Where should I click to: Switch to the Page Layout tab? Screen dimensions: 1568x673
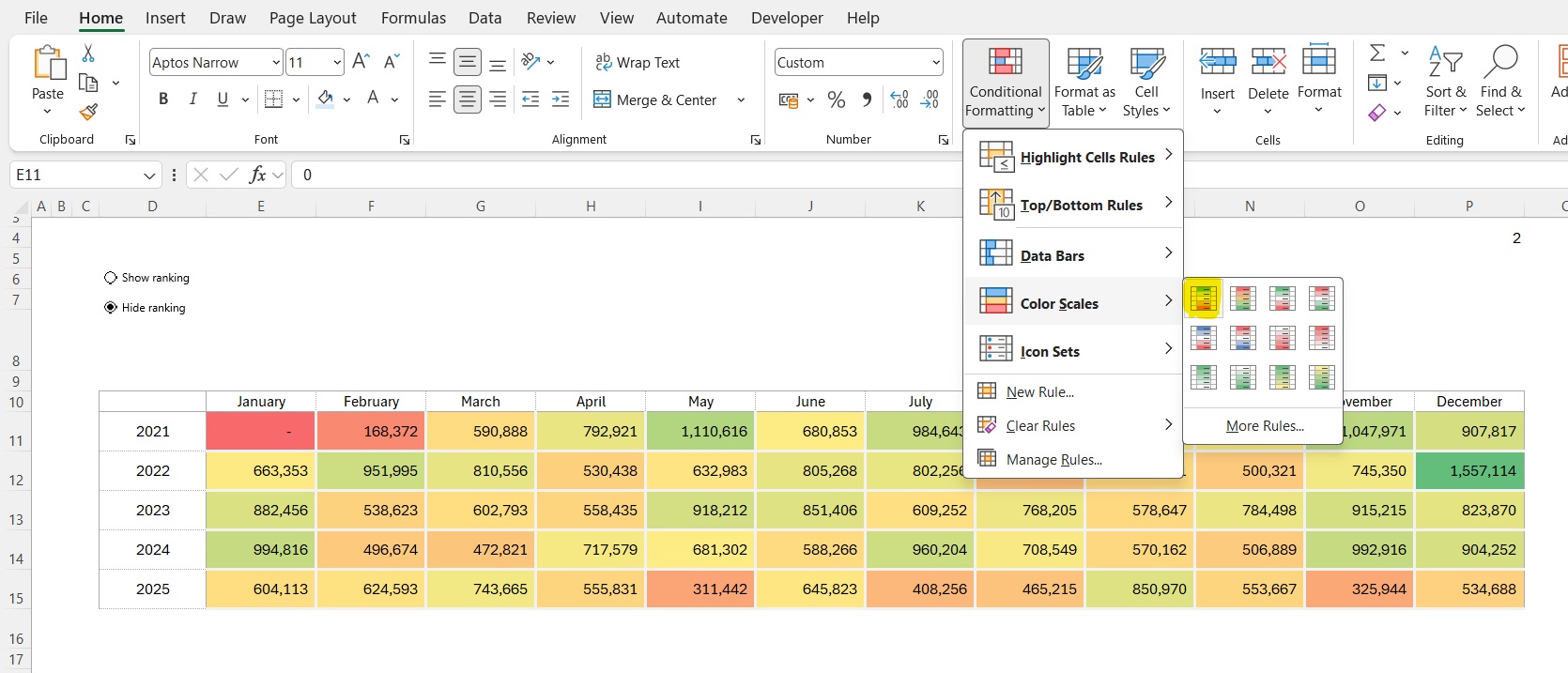click(x=313, y=18)
